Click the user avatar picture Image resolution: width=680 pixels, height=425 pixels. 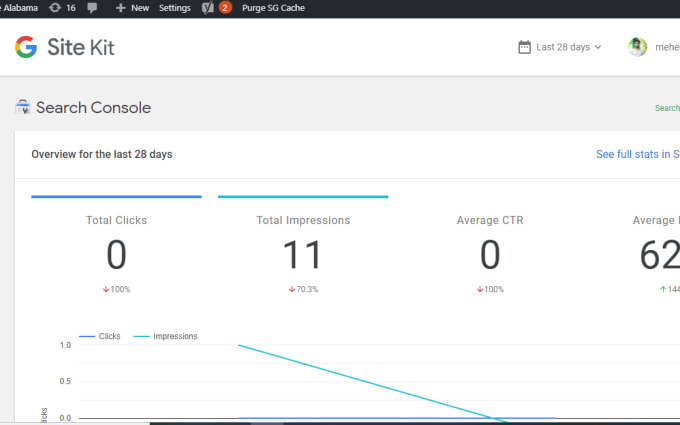[x=638, y=47]
